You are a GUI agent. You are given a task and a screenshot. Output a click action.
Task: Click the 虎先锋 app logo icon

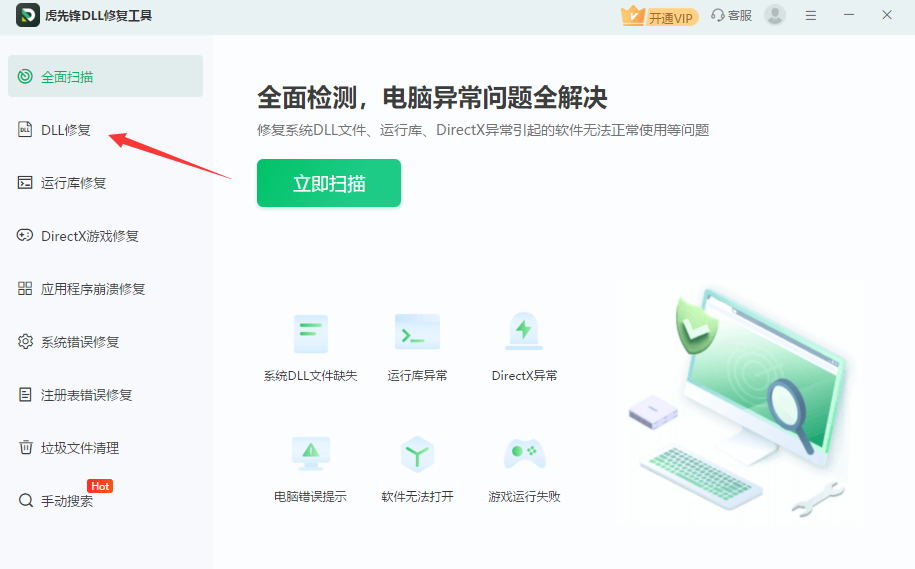[27, 15]
